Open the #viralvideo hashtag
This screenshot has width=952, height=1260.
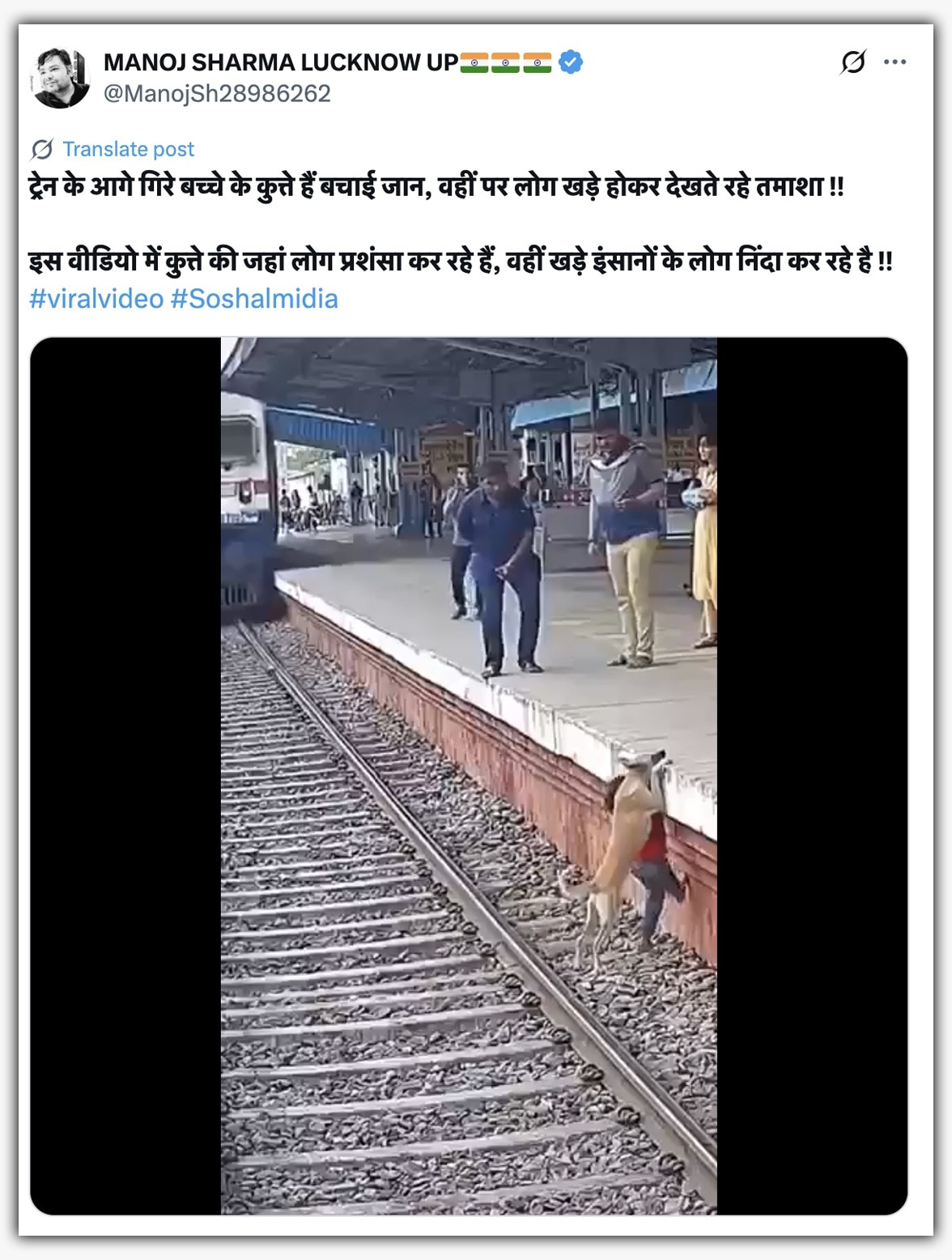[96, 298]
